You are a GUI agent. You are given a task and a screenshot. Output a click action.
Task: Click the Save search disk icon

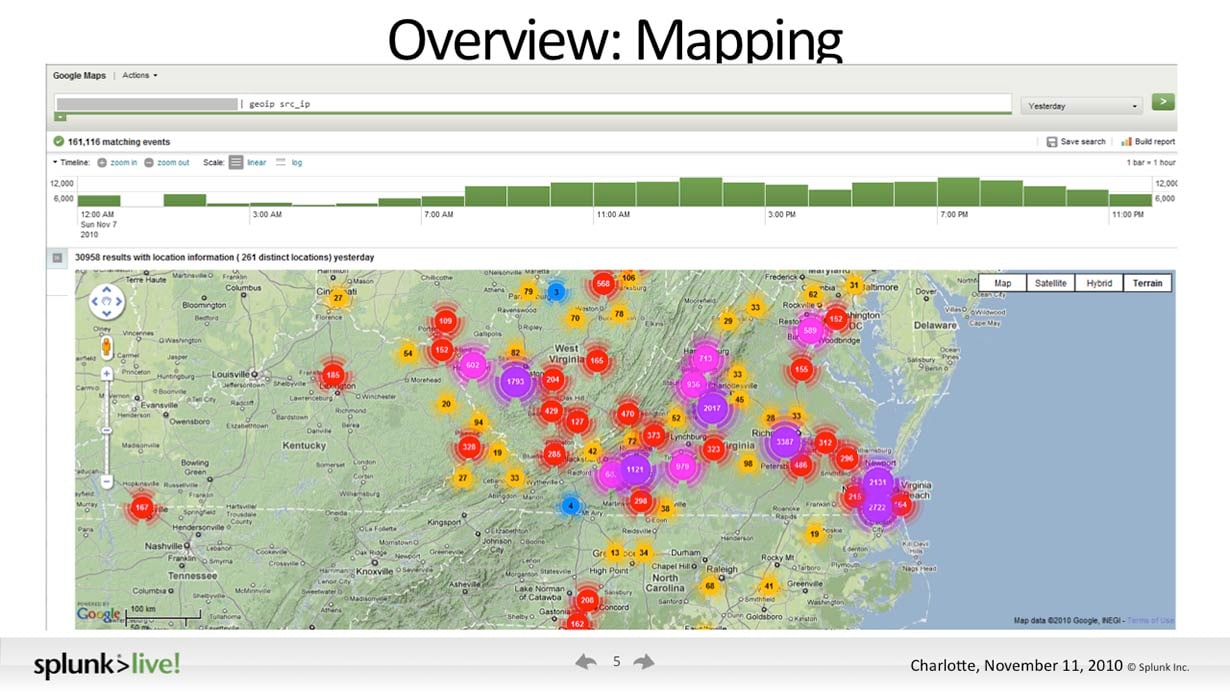[1052, 142]
